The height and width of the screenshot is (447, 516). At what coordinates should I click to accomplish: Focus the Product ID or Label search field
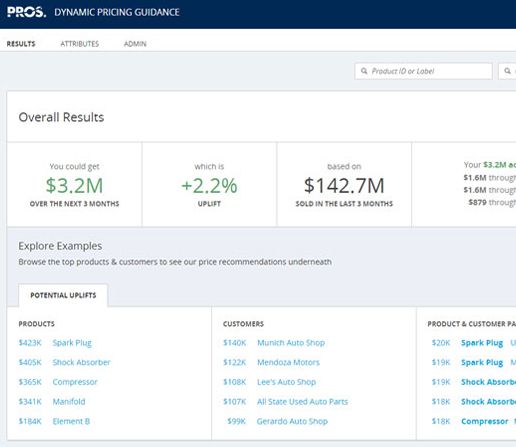point(423,71)
